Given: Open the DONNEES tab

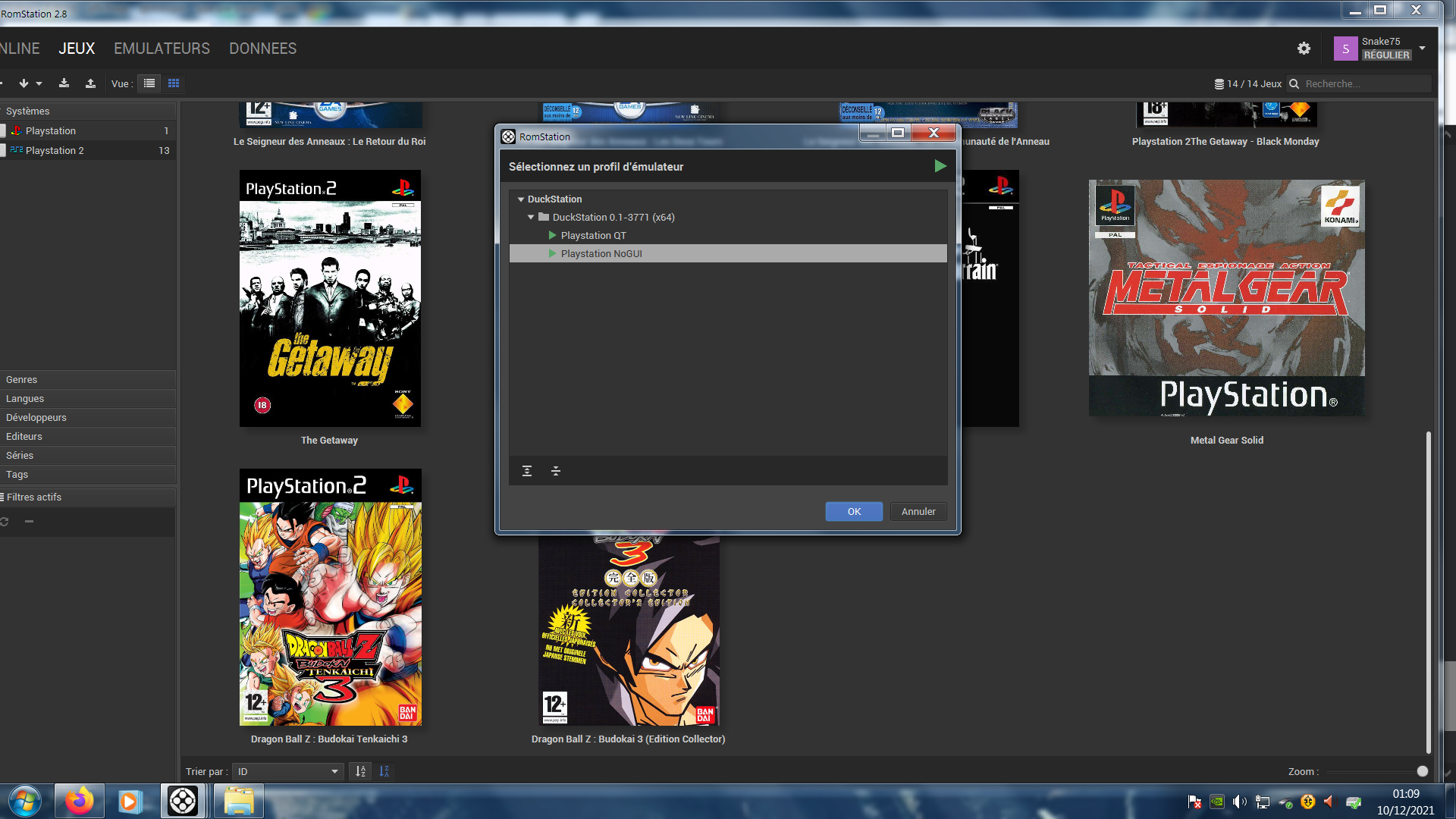Looking at the screenshot, I should pyautogui.click(x=262, y=49).
